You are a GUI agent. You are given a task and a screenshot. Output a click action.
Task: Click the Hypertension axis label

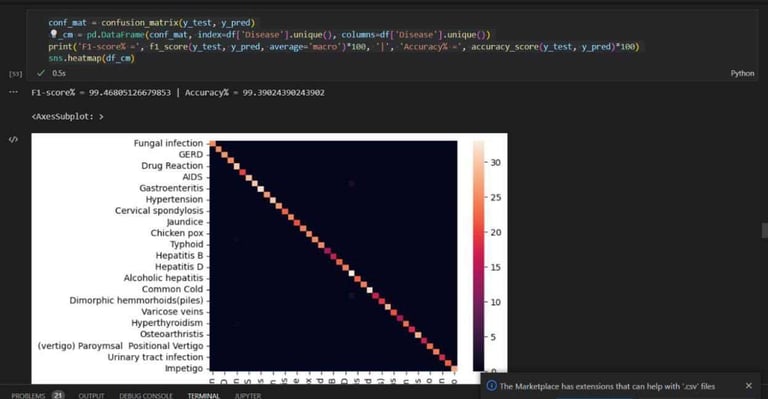coord(174,199)
